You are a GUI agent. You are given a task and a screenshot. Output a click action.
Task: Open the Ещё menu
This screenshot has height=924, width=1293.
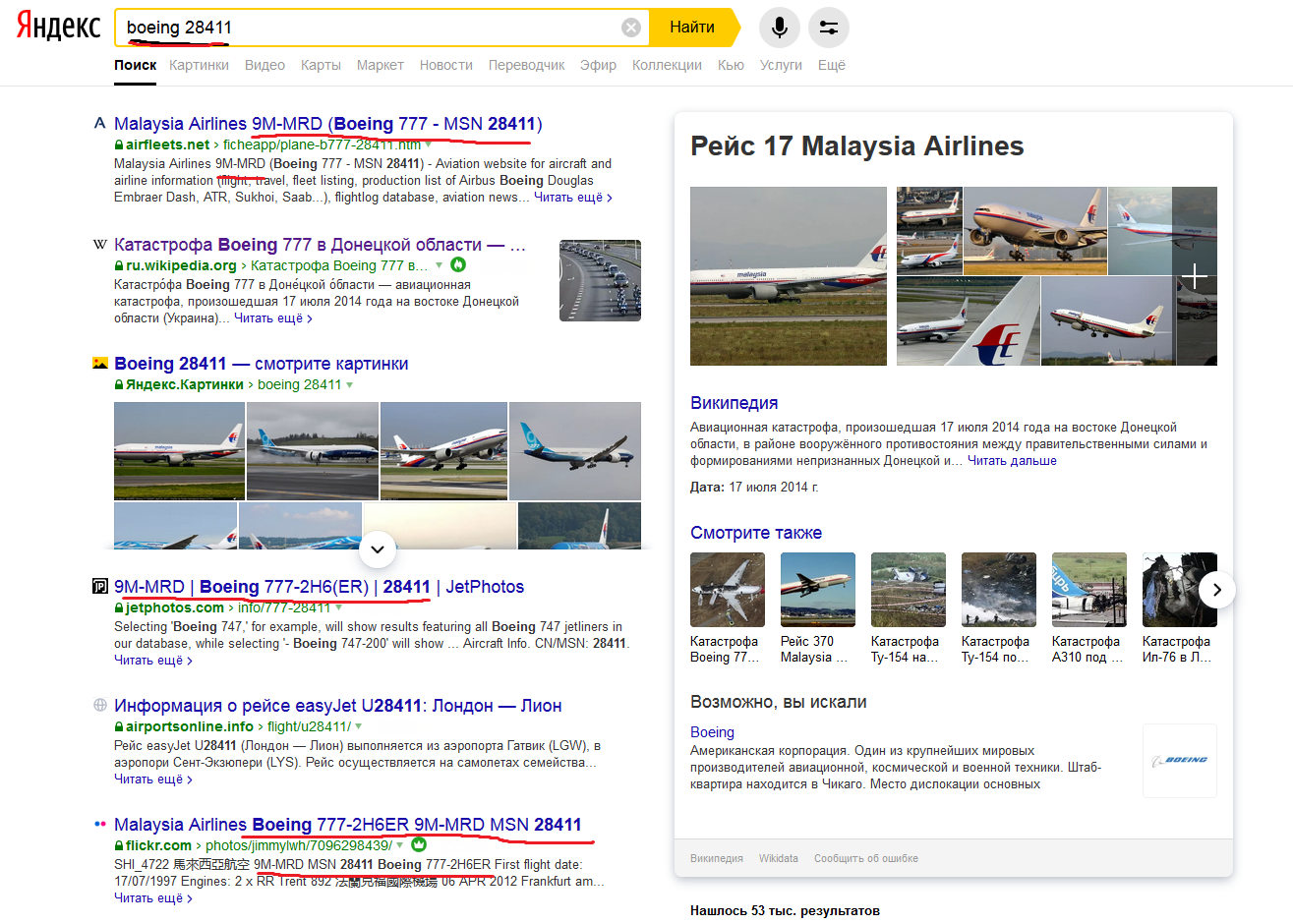click(x=831, y=65)
